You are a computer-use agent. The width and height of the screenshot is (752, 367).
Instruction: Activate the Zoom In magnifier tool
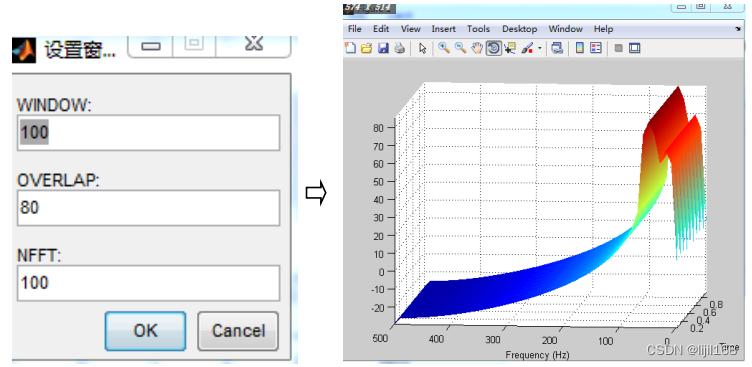point(444,47)
